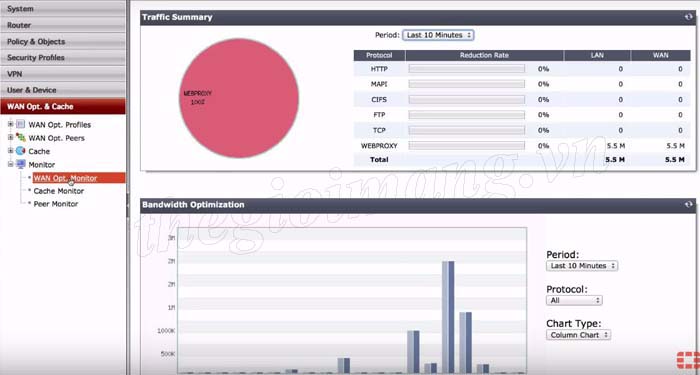Image resolution: width=700 pixels, height=375 pixels.
Task: Click the red Fortinet logo icon
Action: tap(688, 360)
